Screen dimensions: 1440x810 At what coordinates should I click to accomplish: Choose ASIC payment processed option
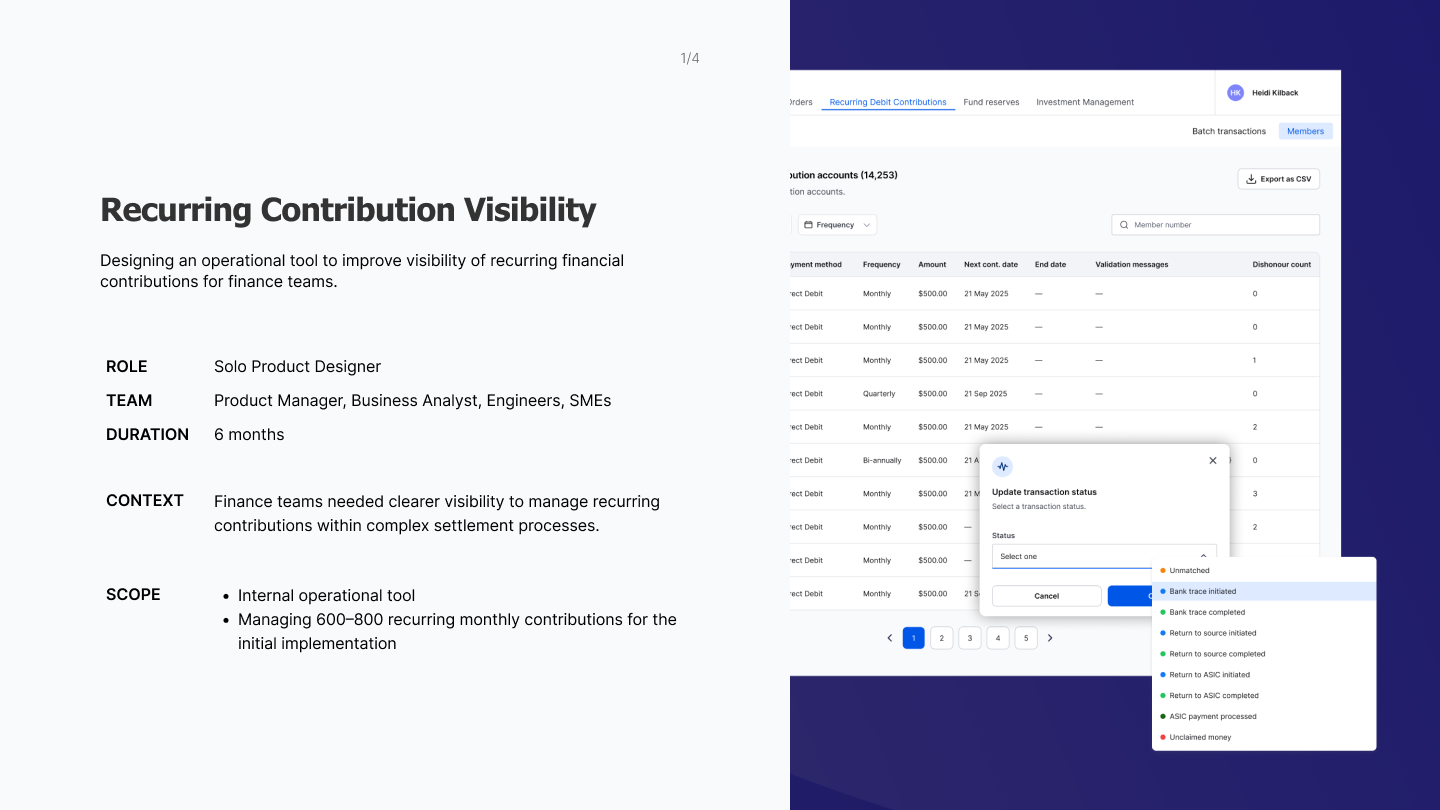[1264, 717]
